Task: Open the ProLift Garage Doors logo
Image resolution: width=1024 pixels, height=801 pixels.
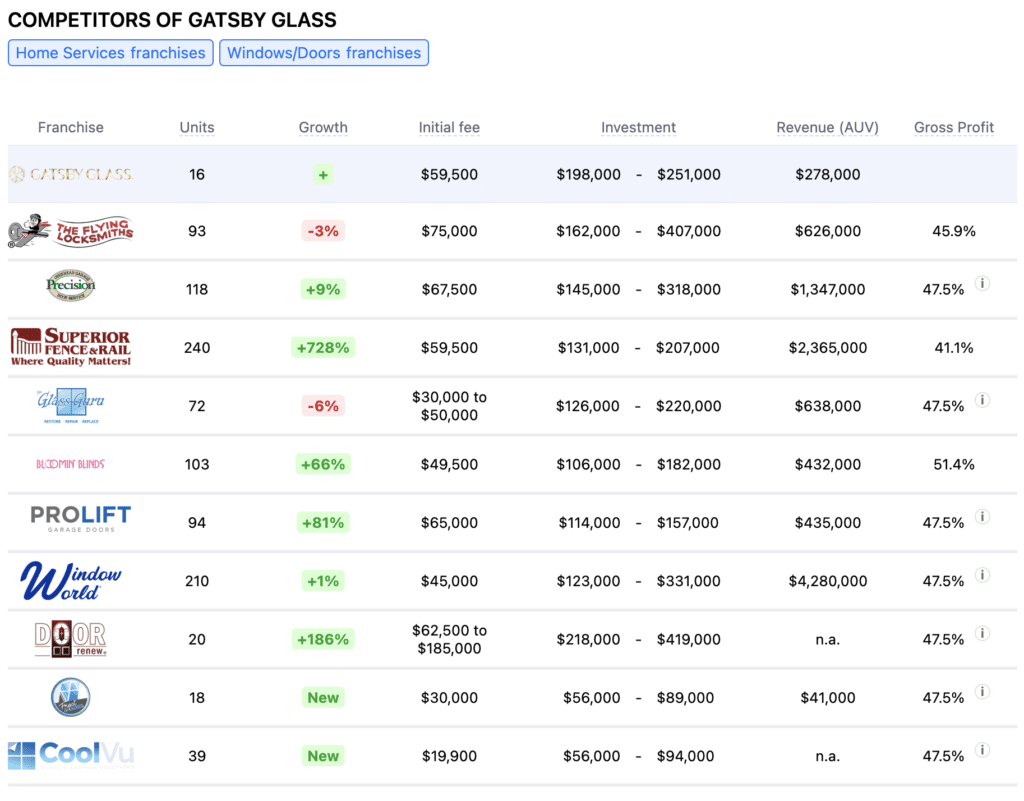Action: point(80,519)
